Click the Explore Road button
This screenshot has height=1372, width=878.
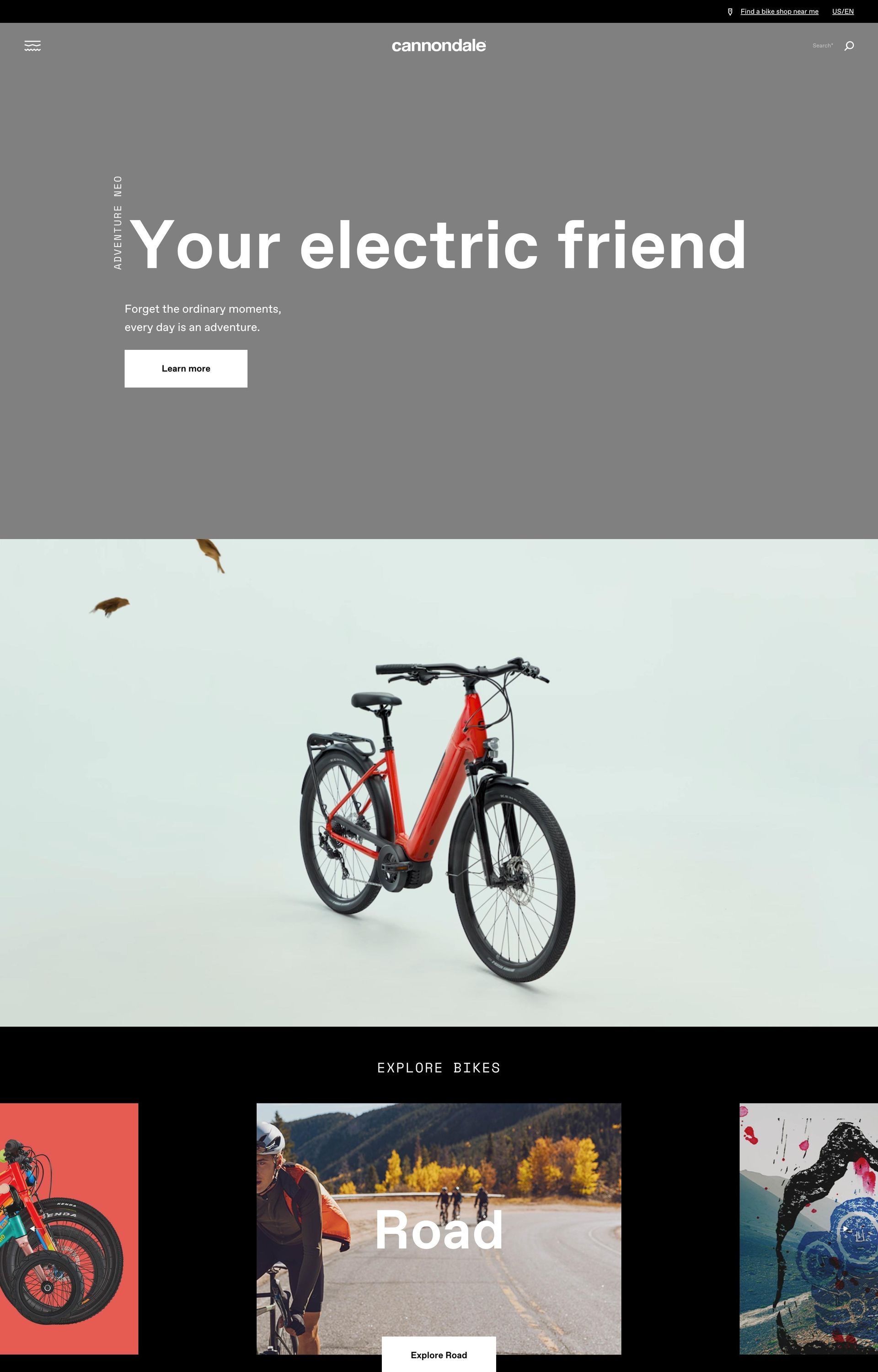point(439,1355)
